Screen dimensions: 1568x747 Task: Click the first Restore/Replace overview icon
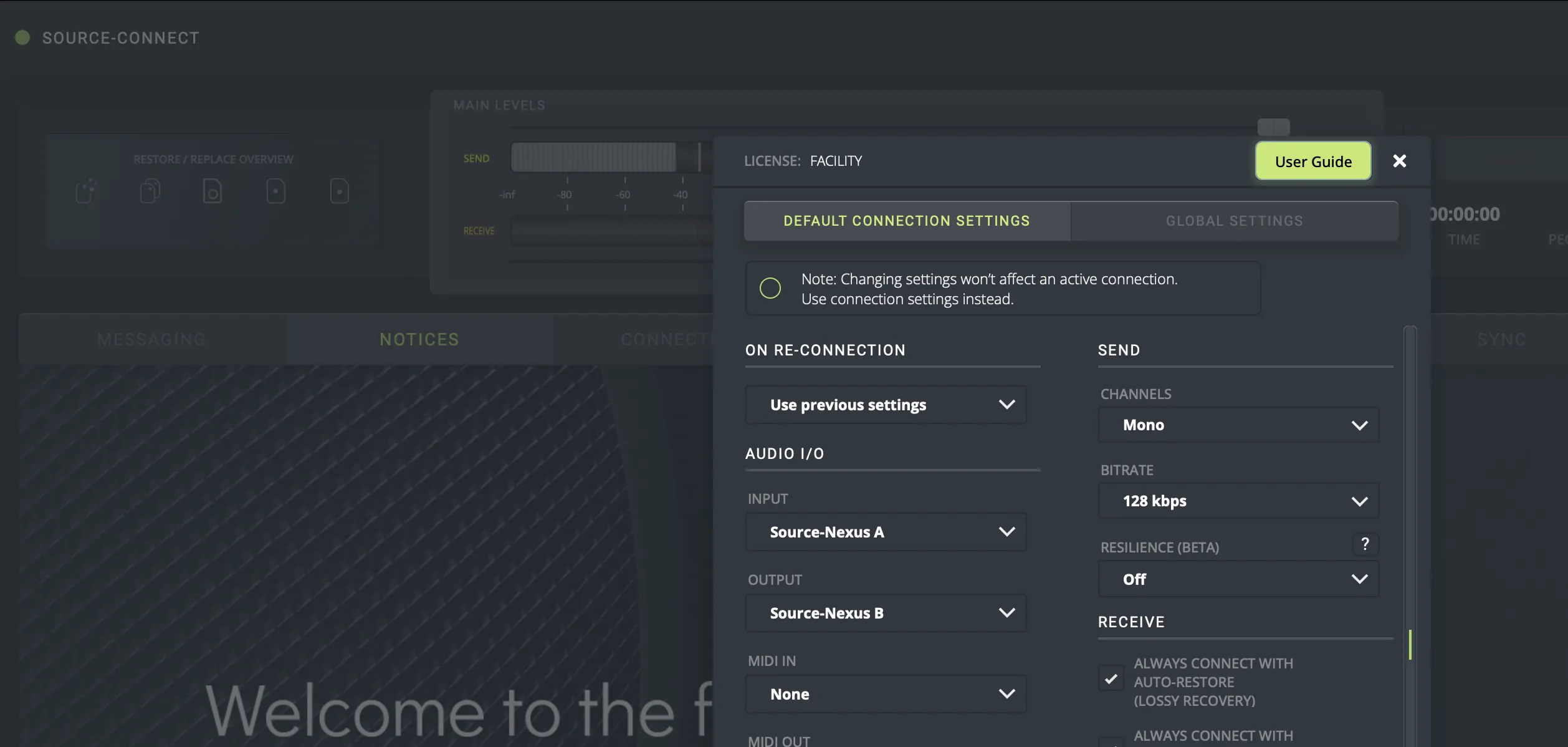pyautogui.click(x=87, y=191)
